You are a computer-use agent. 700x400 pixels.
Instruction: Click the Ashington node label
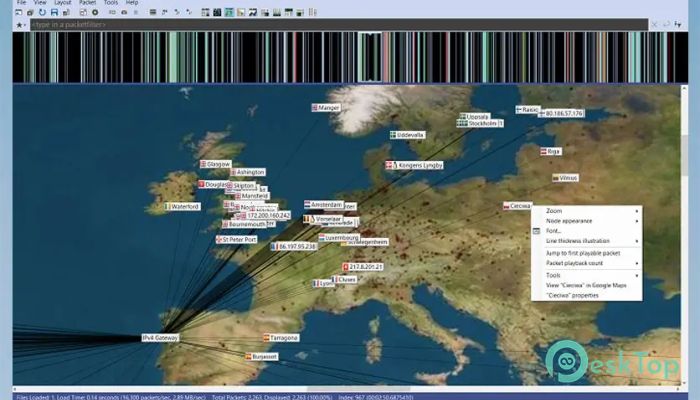(248, 172)
